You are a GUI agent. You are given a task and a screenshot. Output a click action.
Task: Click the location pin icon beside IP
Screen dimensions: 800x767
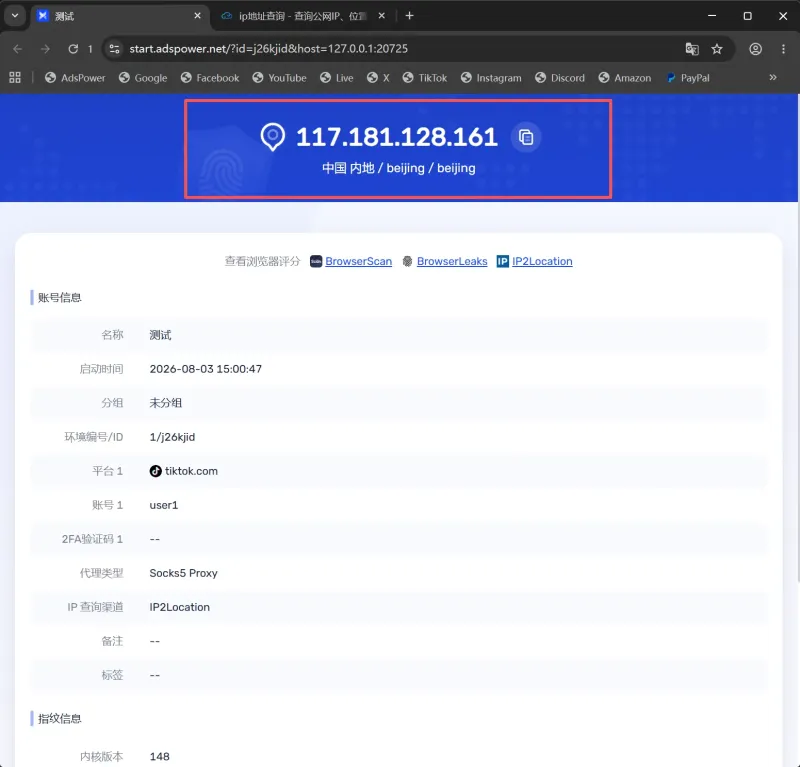(273, 137)
